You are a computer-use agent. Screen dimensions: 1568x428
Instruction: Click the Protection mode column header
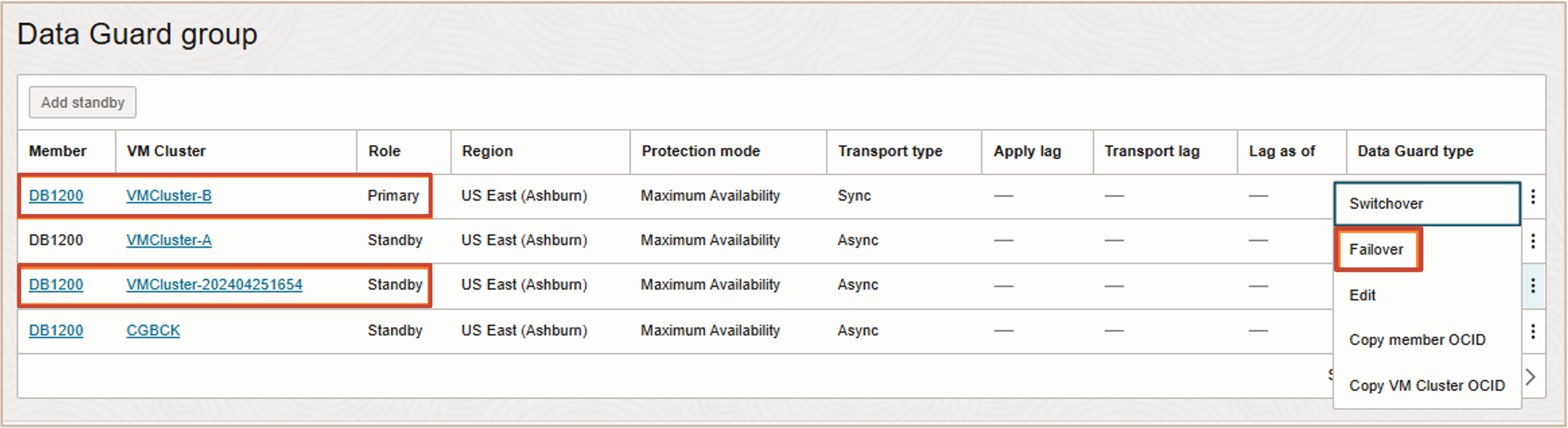point(701,151)
